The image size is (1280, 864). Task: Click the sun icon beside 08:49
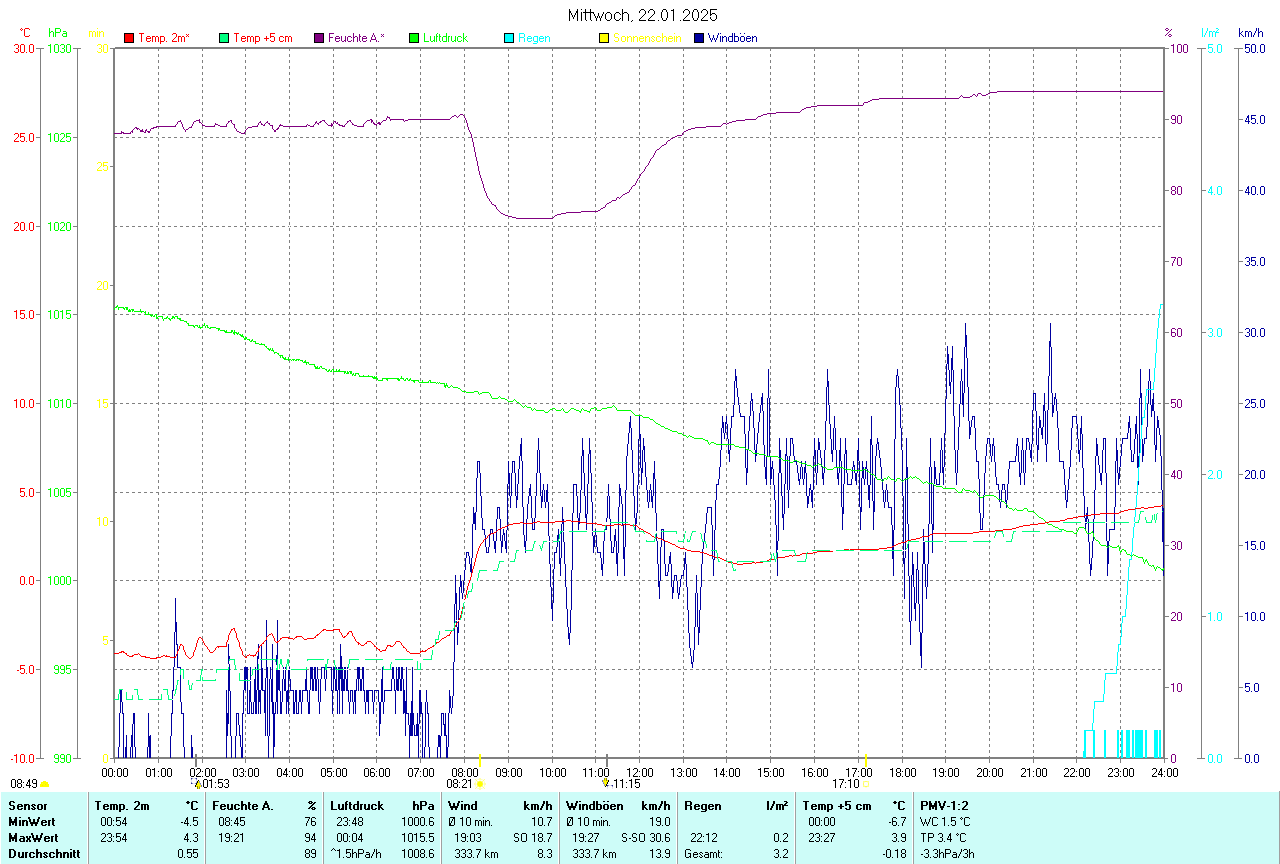[x=45, y=784]
